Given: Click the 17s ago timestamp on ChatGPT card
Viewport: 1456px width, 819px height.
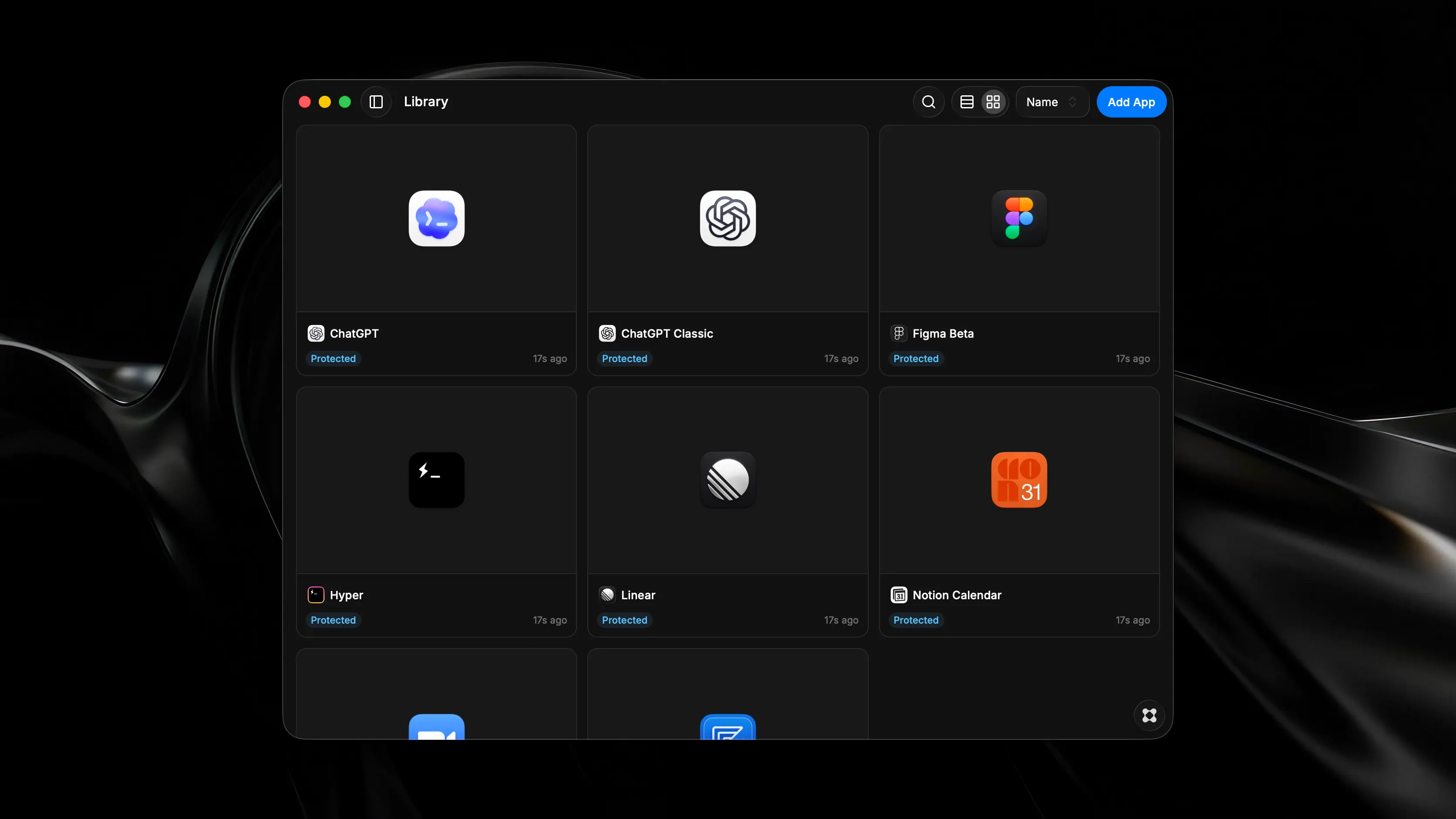Looking at the screenshot, I should click(549, 359).
